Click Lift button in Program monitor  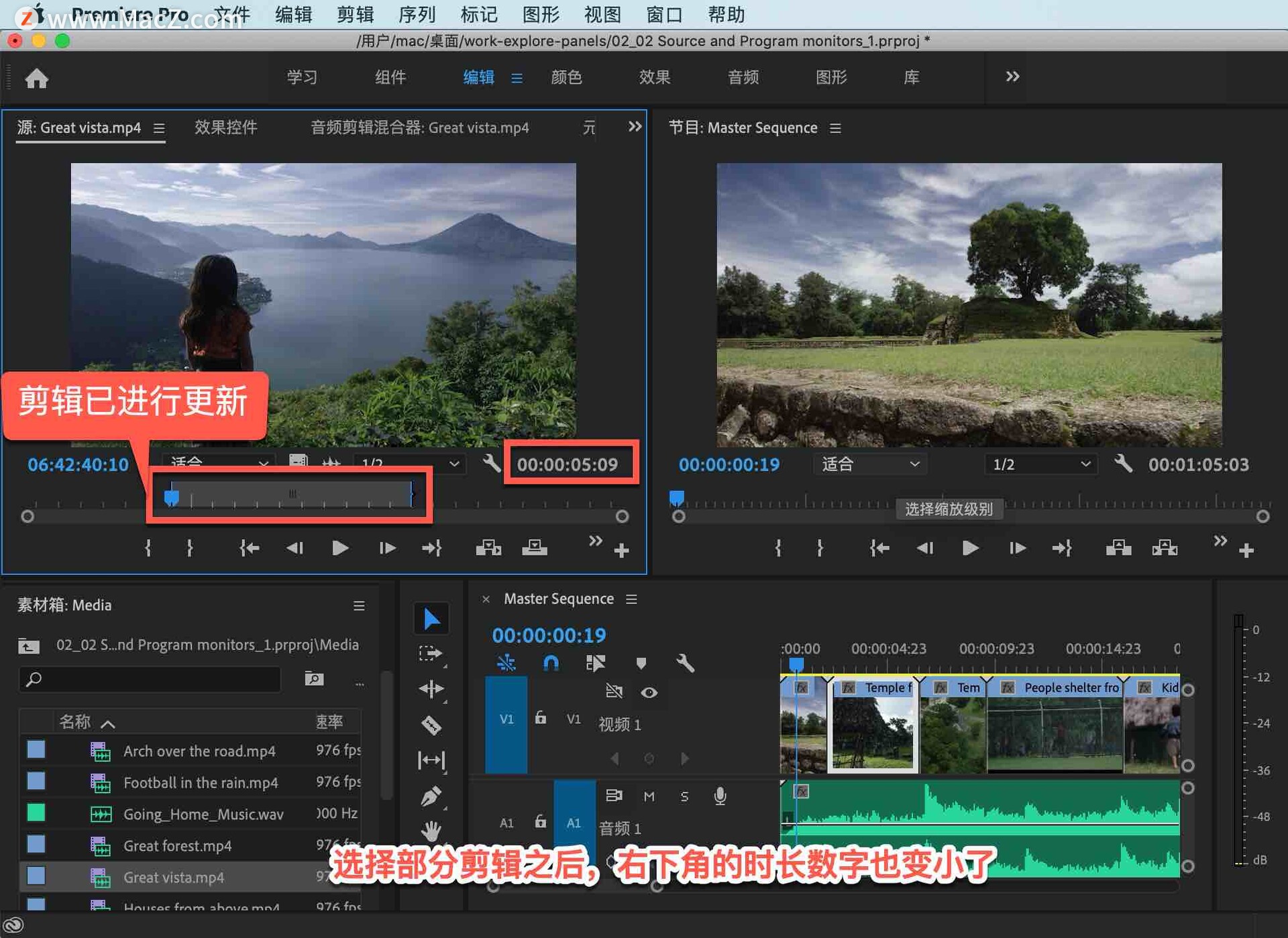coord(1118,548)
